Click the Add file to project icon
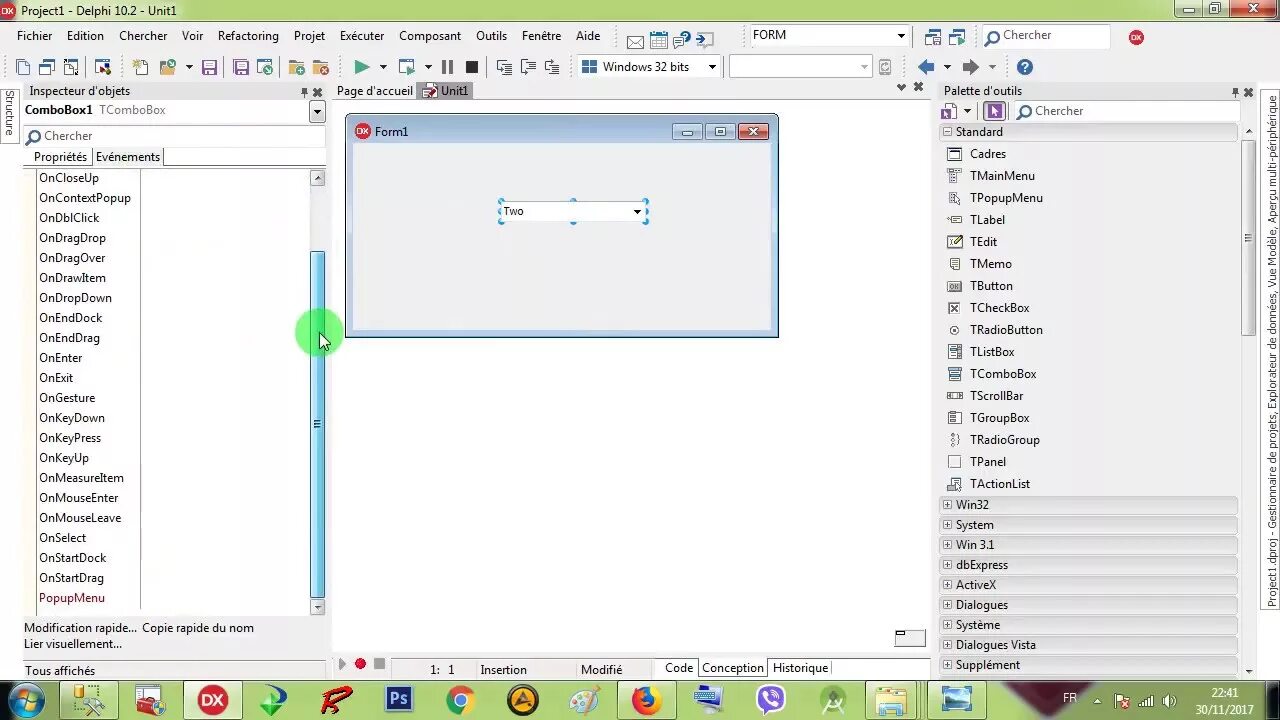The height and width of the screenshot is (720, 1280). [x=297, y=67]
